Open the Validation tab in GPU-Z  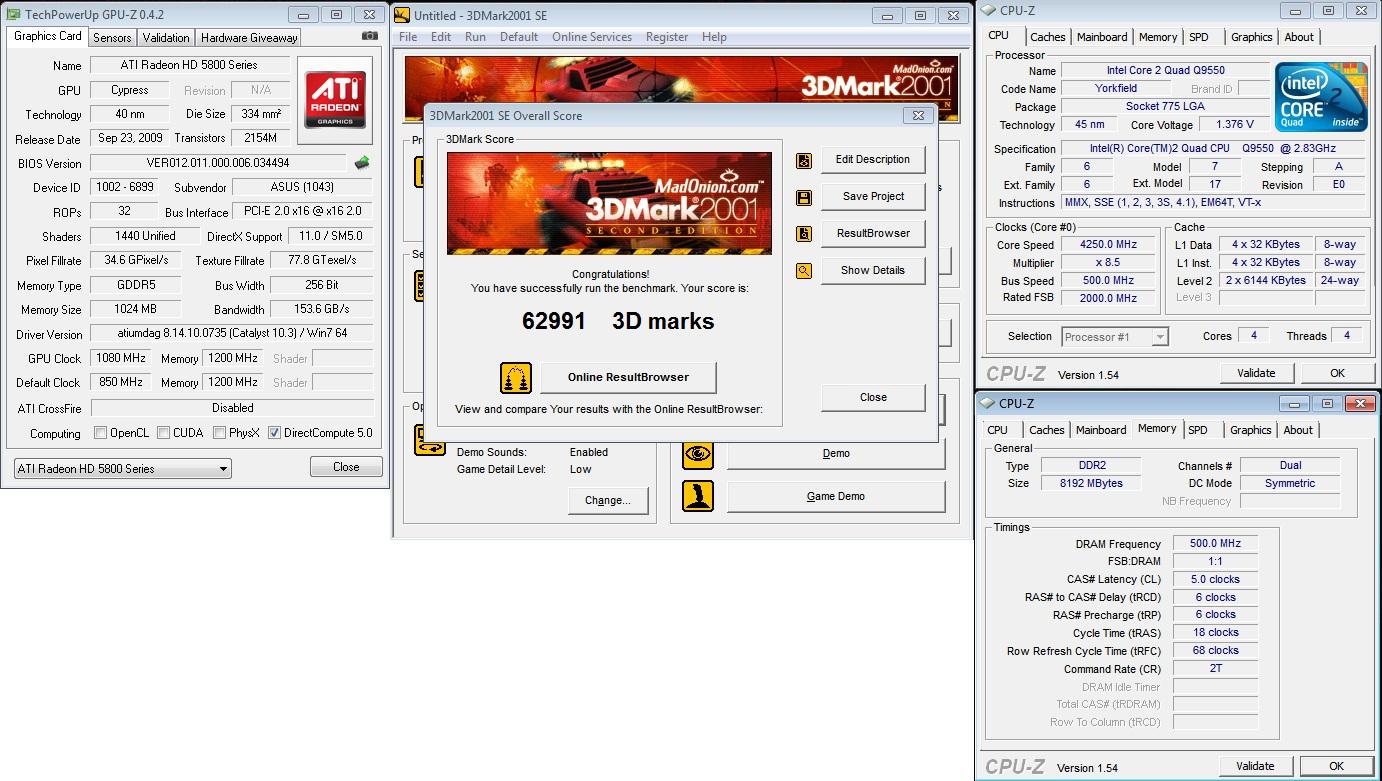166,37
